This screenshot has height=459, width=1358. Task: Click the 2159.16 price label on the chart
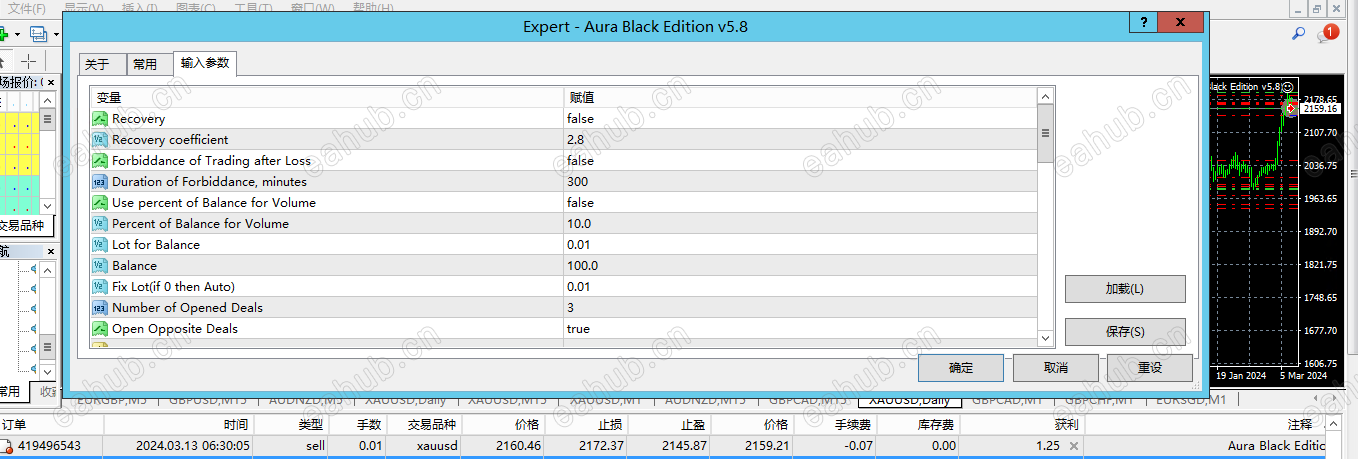pos(1320,109)
